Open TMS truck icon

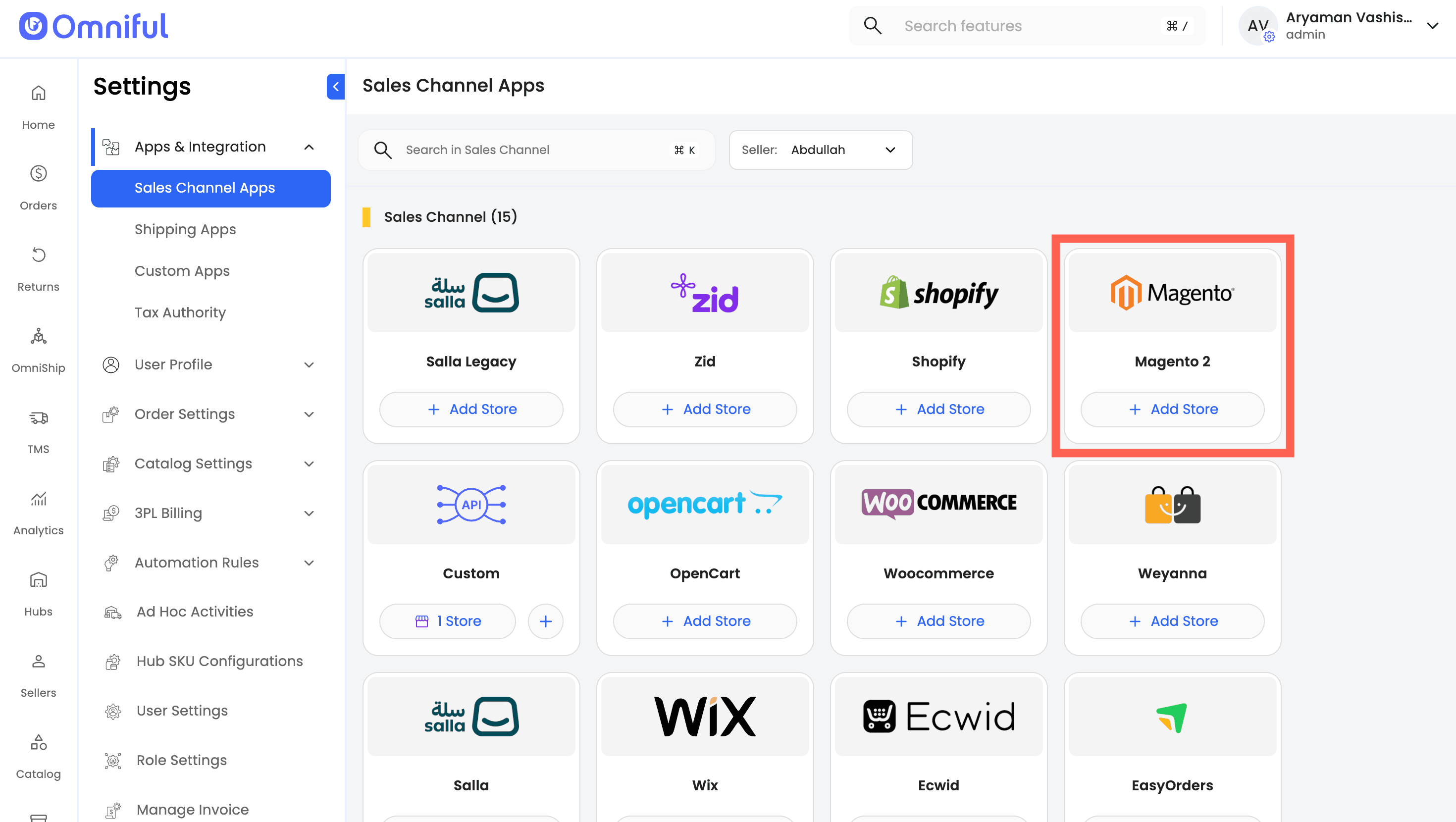38,418
